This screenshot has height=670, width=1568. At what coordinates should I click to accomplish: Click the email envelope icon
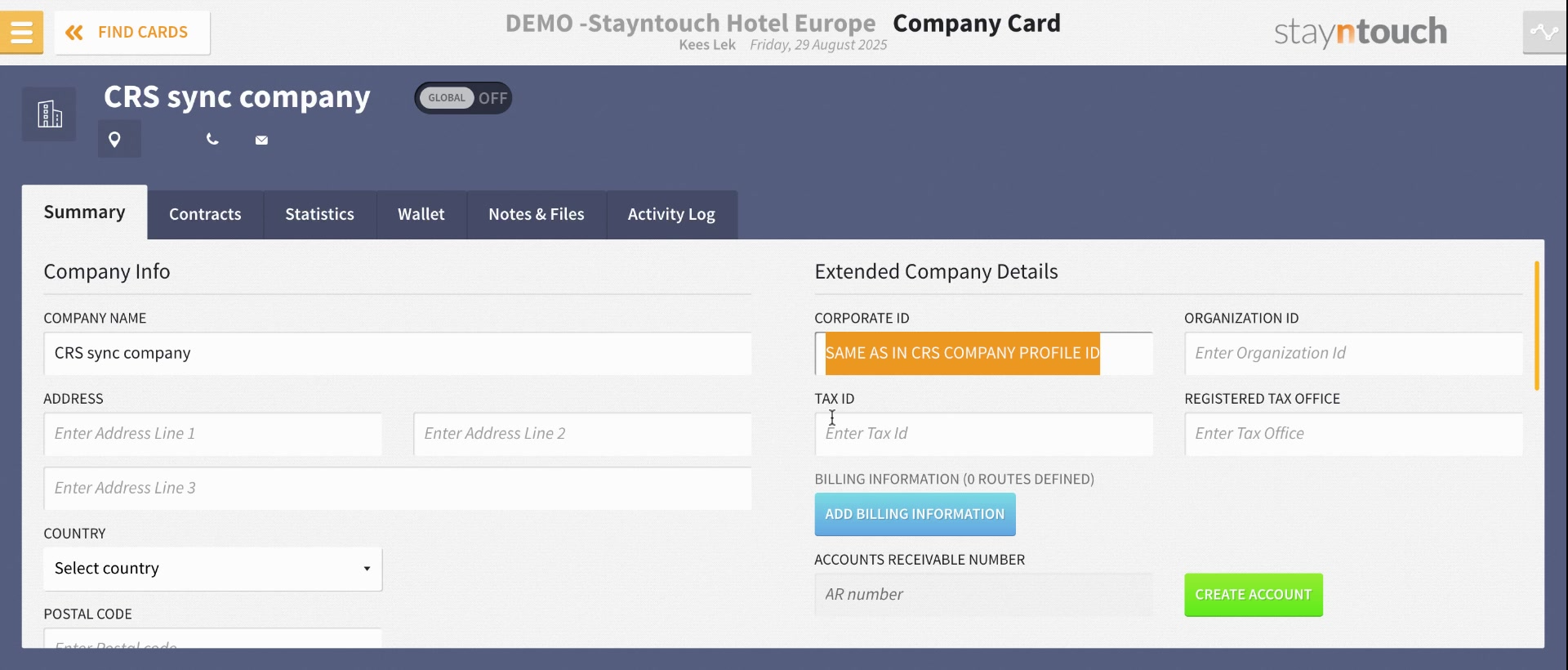261,141
